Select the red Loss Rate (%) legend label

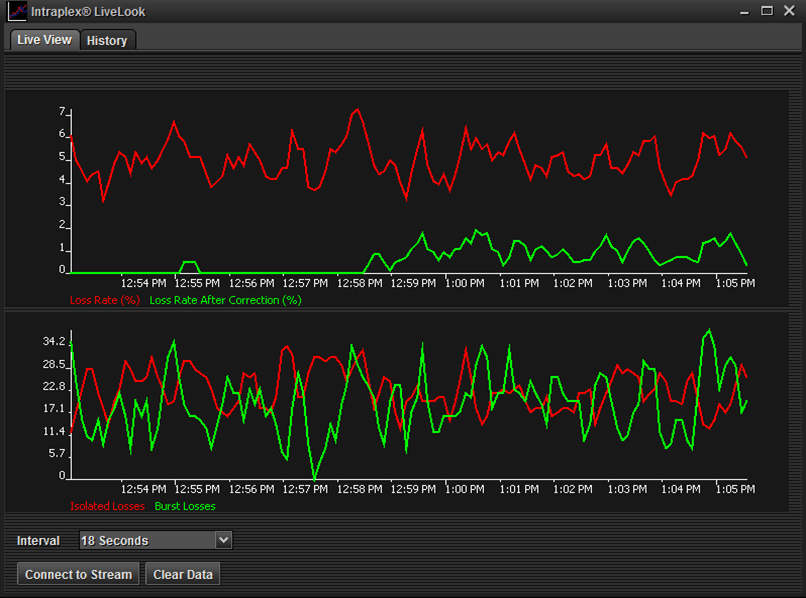click(x=105, y=299)
